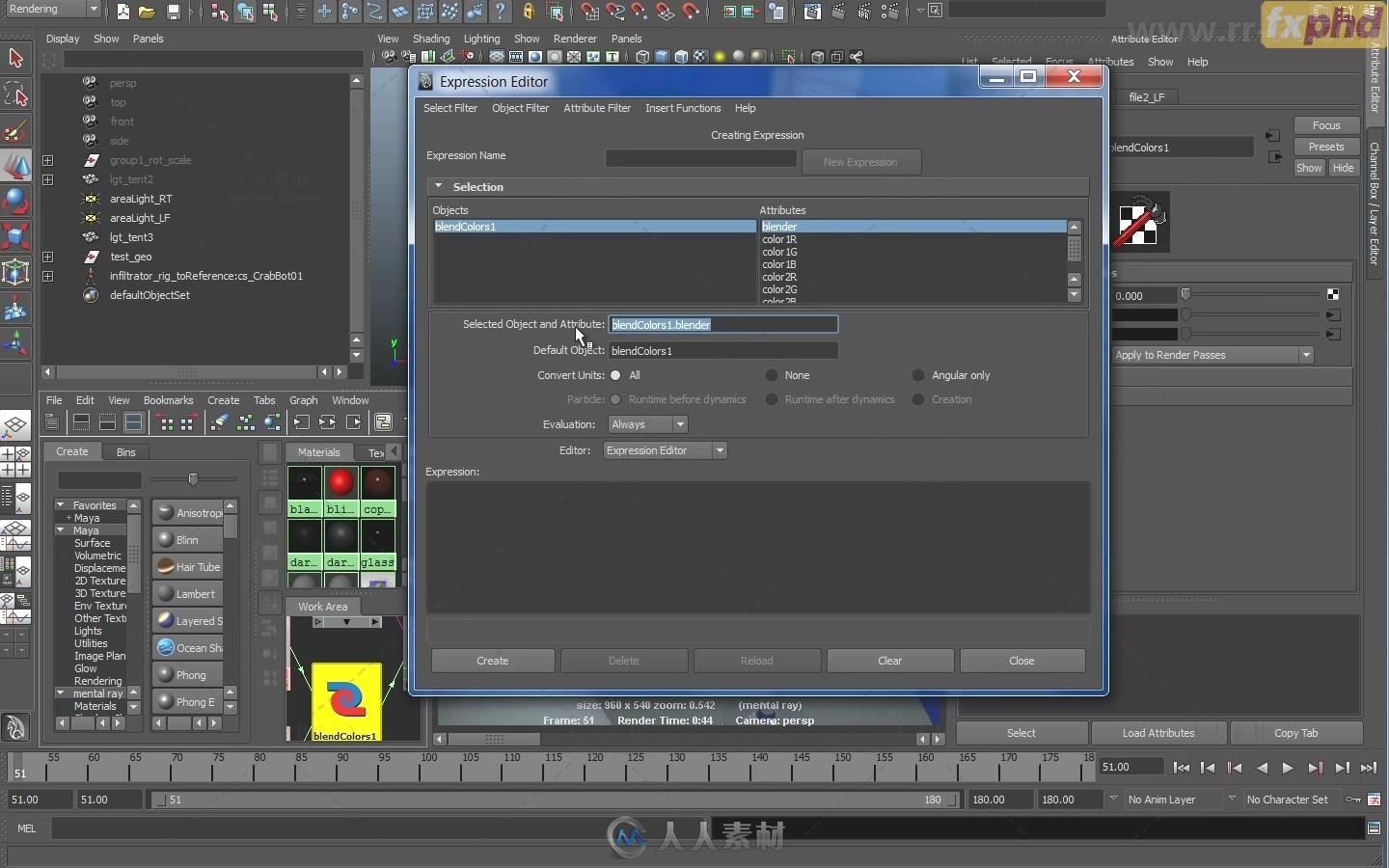Viewport: 1389px width, 868px height.
Task: Select the arrow Select tool in toolbox
Action: coord(15,58)
